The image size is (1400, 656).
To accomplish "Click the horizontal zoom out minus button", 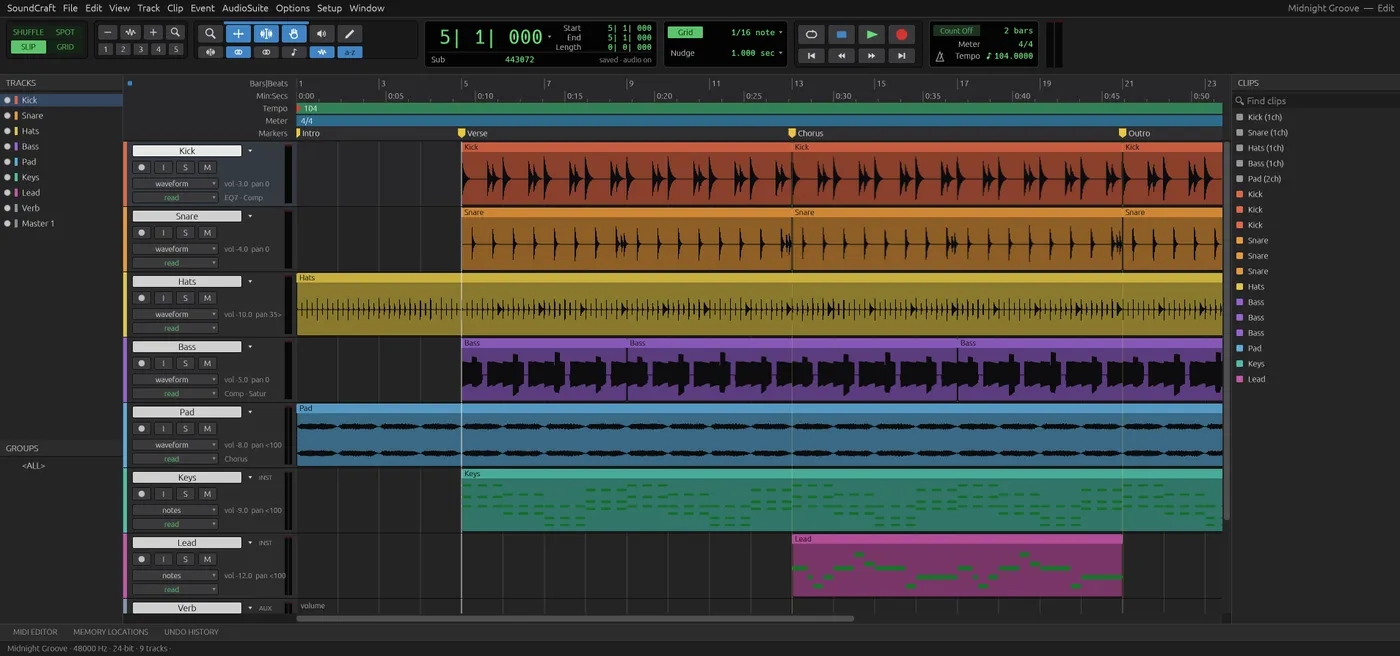I will [x=108, y=33].
